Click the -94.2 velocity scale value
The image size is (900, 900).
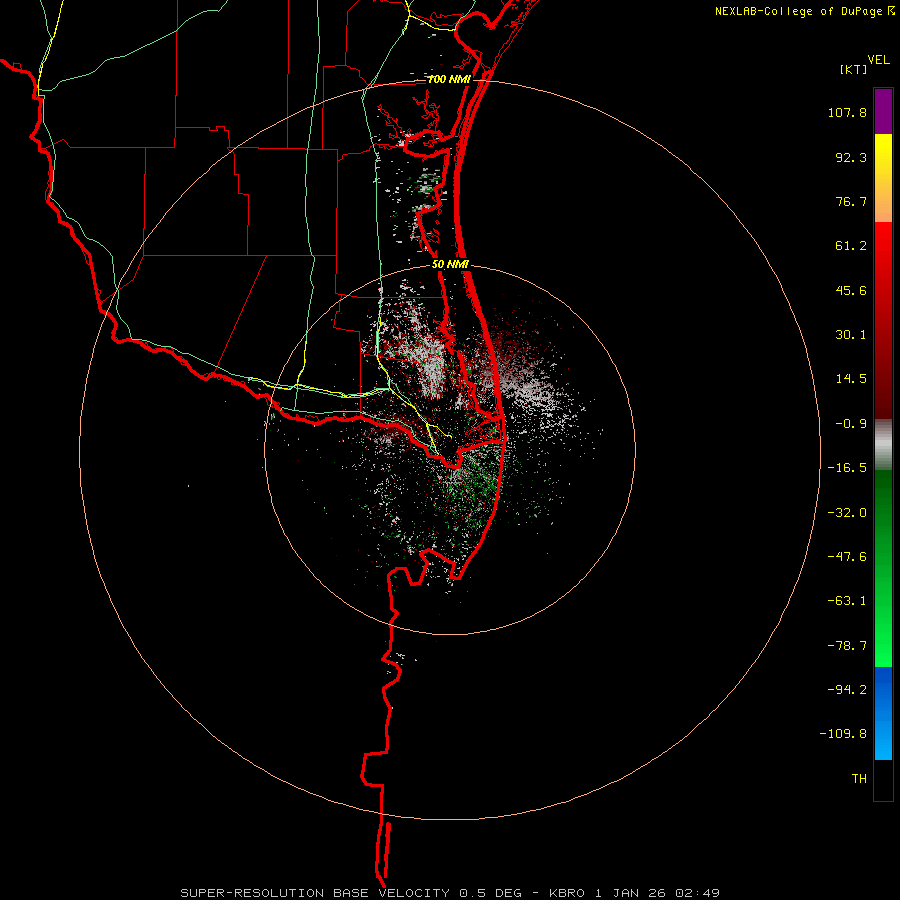[847, 690]
